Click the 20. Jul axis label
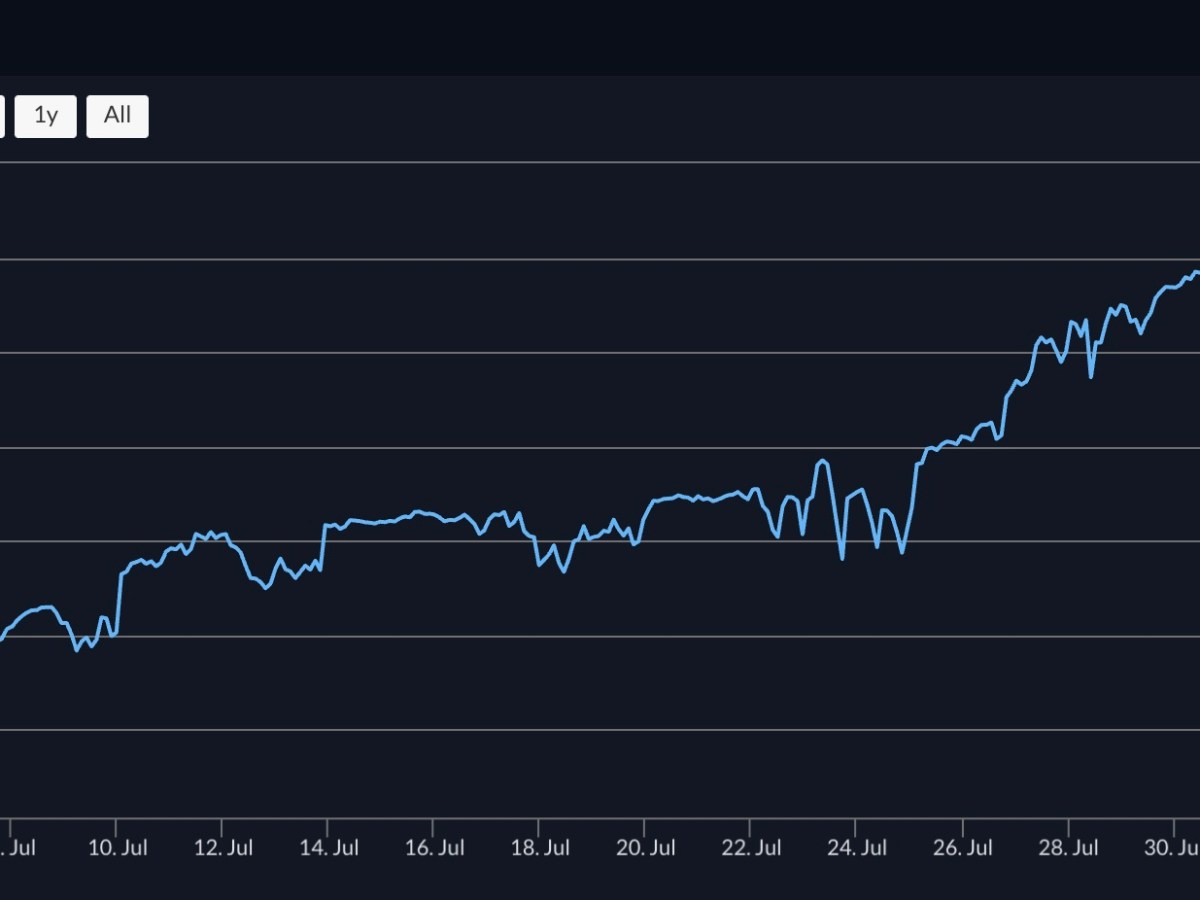1200x900 pixels. tap(646, 847)
